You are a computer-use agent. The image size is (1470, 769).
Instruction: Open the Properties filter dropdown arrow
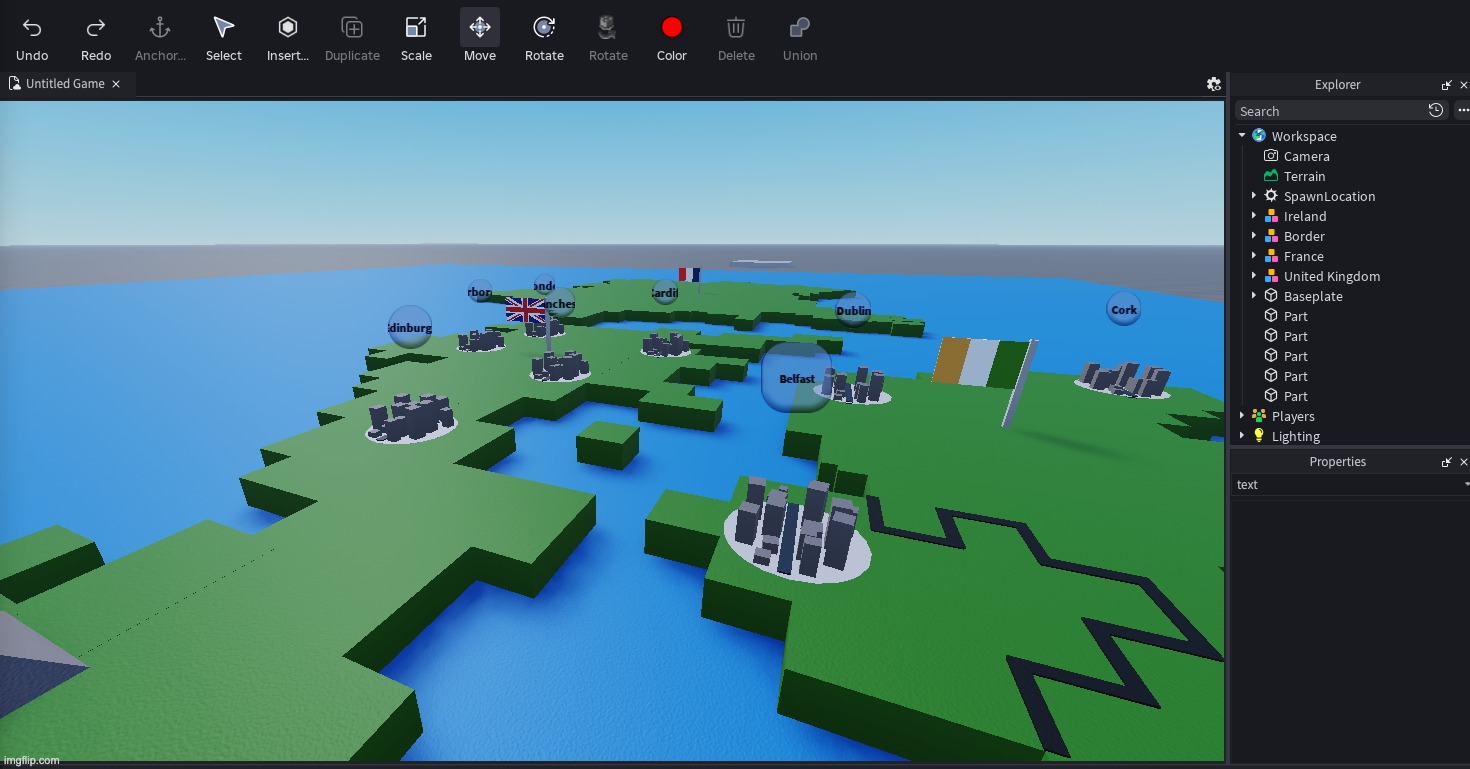pyautogui.click(x=1465, y=485)
